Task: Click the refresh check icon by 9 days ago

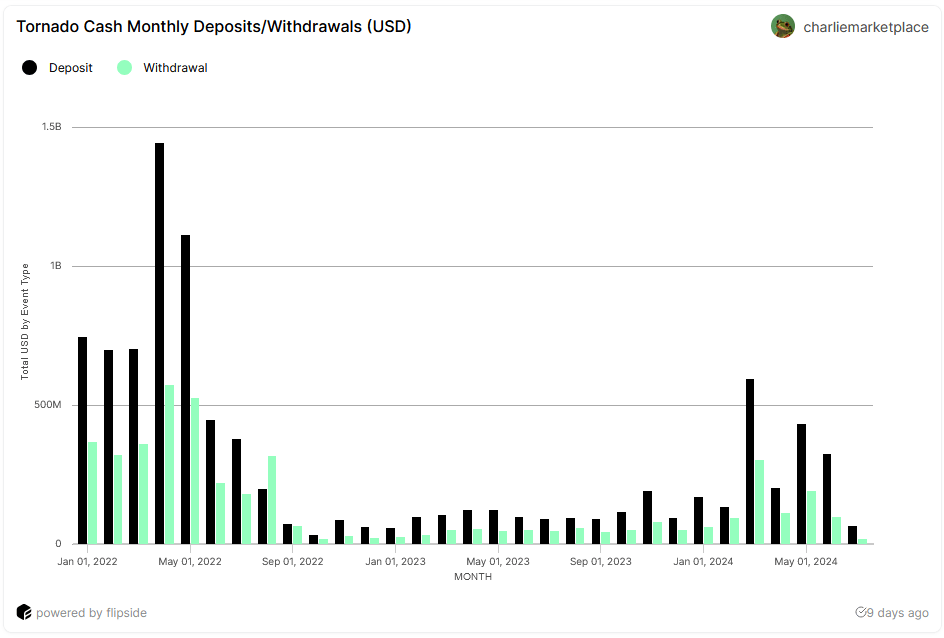Action: [x=861, y=612]
